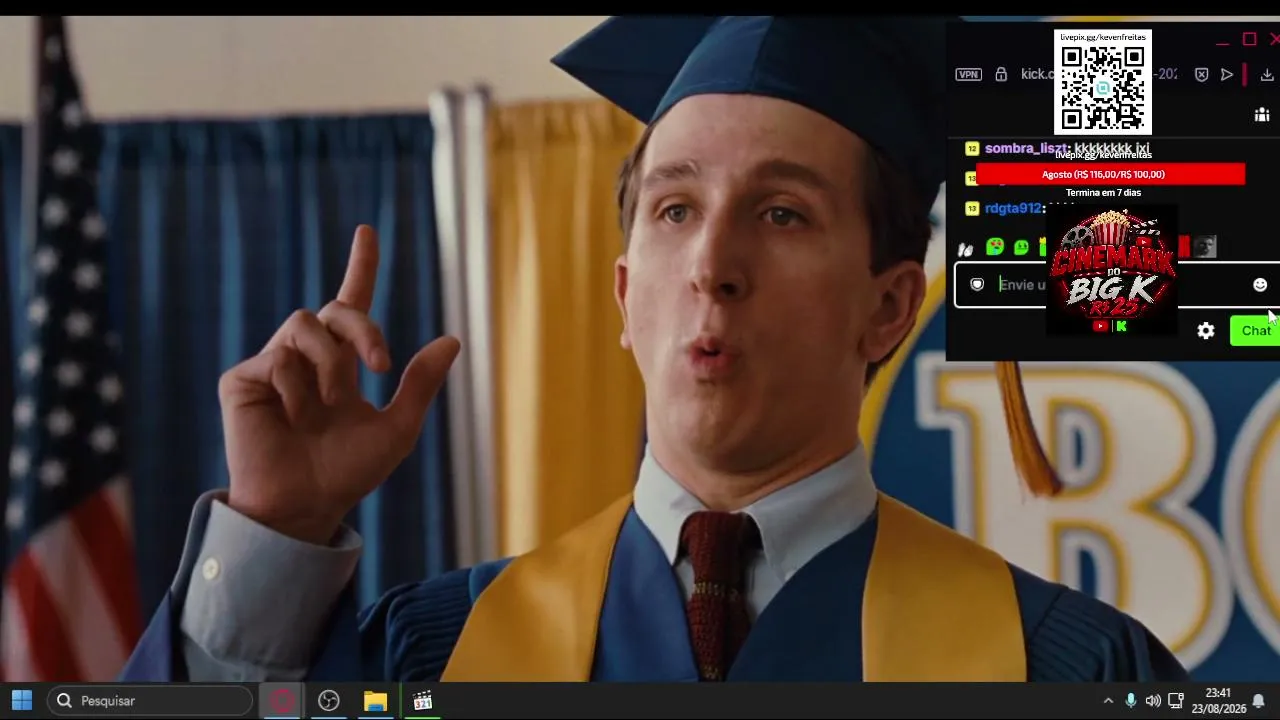Pick the grey face photo emote
This screenshot has height=720, width=1280.
click(1205, 247)
